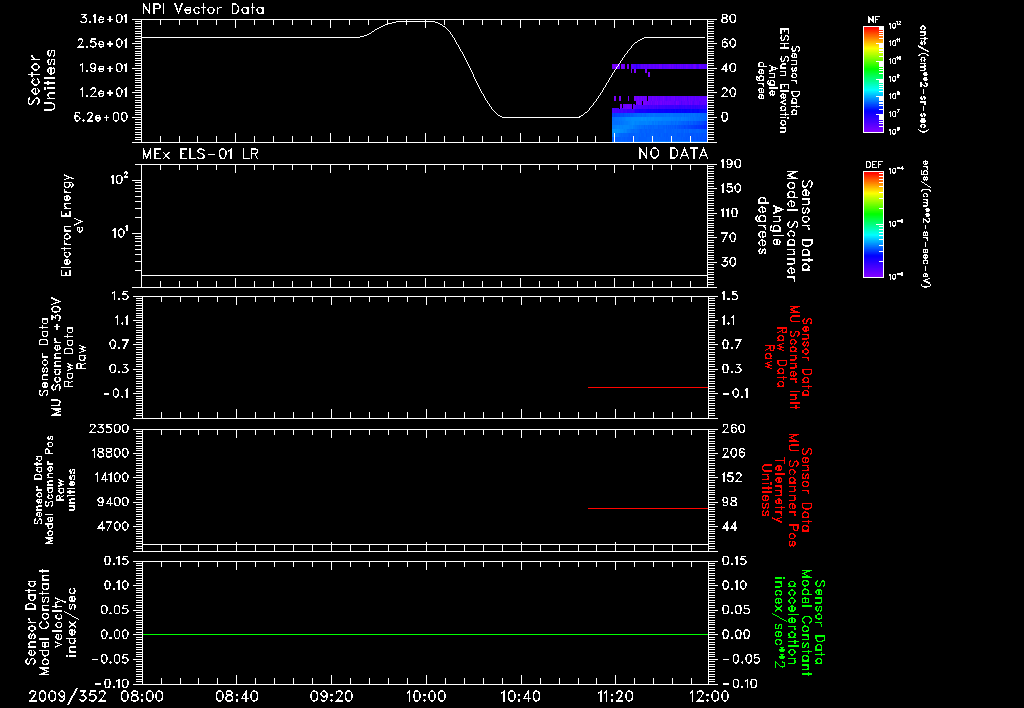Click the purple NPI band near sector 19
Screen dimensions: 1024x708
click(660, 67)
